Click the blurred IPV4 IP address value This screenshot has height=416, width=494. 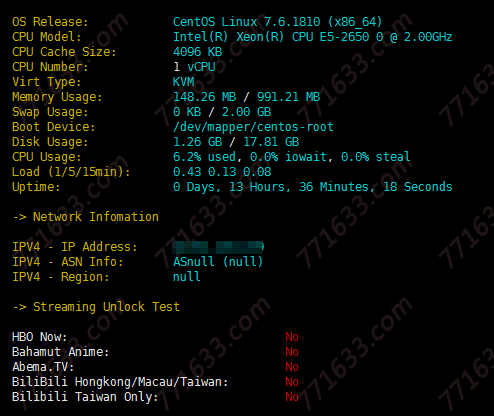[218, 247]
